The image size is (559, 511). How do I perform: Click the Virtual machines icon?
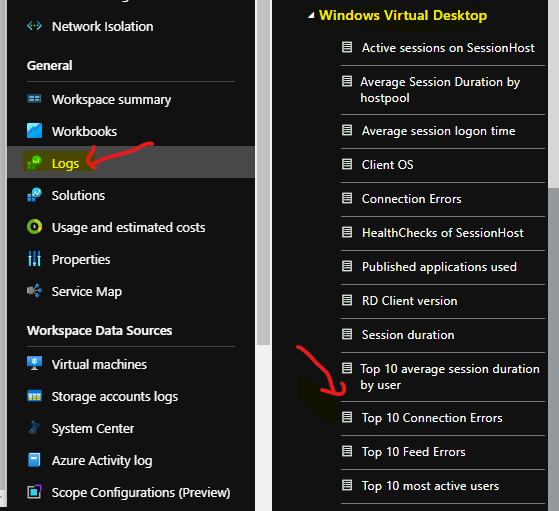coord(34,363)
